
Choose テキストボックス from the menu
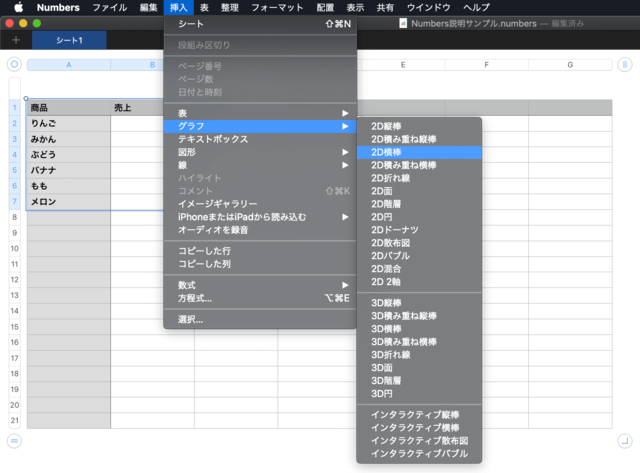260,139
